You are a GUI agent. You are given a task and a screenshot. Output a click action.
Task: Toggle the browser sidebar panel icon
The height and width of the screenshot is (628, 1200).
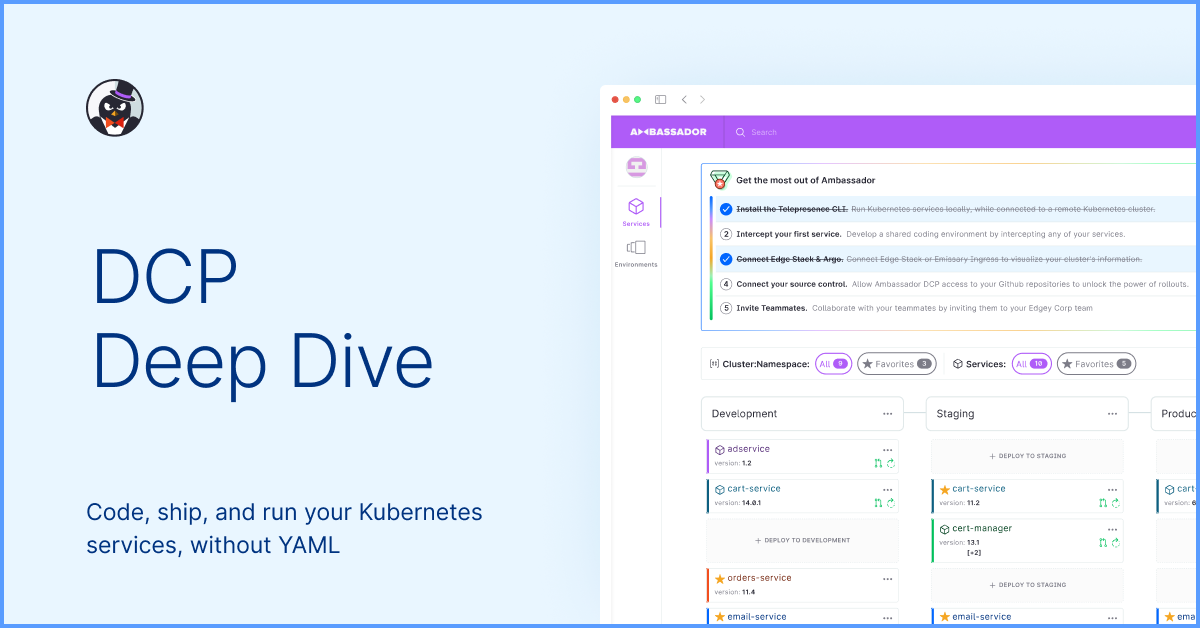tap(661, 99)
